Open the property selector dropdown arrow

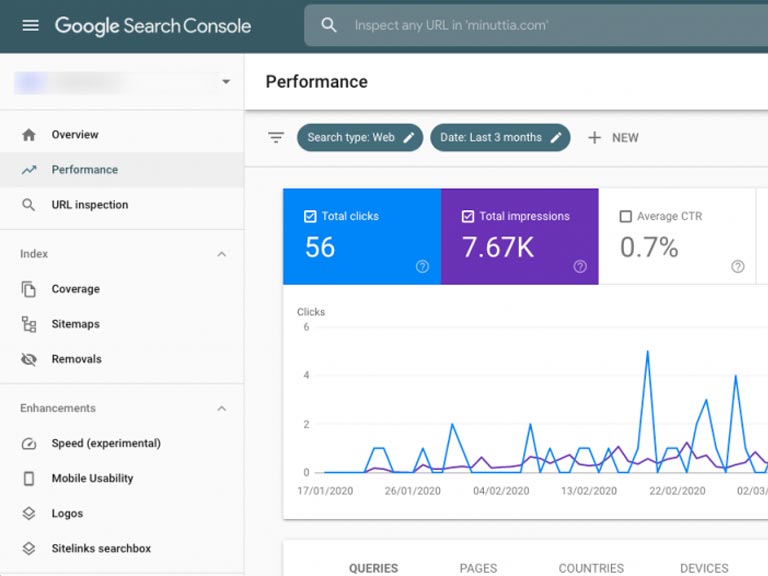[x=226, y=82]
